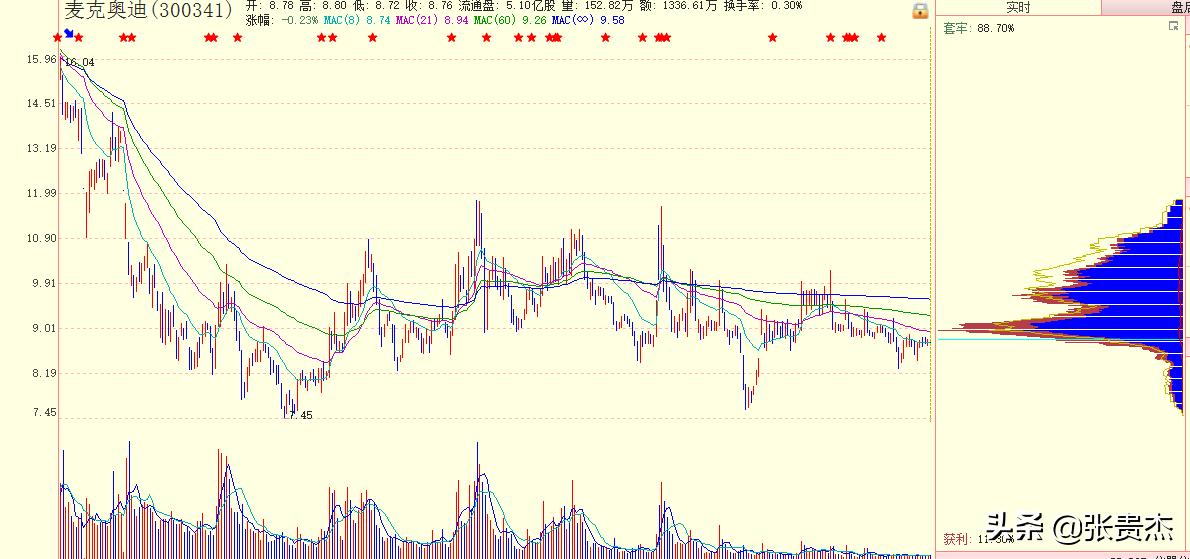This screenshot has height=559, width=1190.
Task: Click the 开: 8.78 open price
Action: pyautogui.click(x=271, y=5)
